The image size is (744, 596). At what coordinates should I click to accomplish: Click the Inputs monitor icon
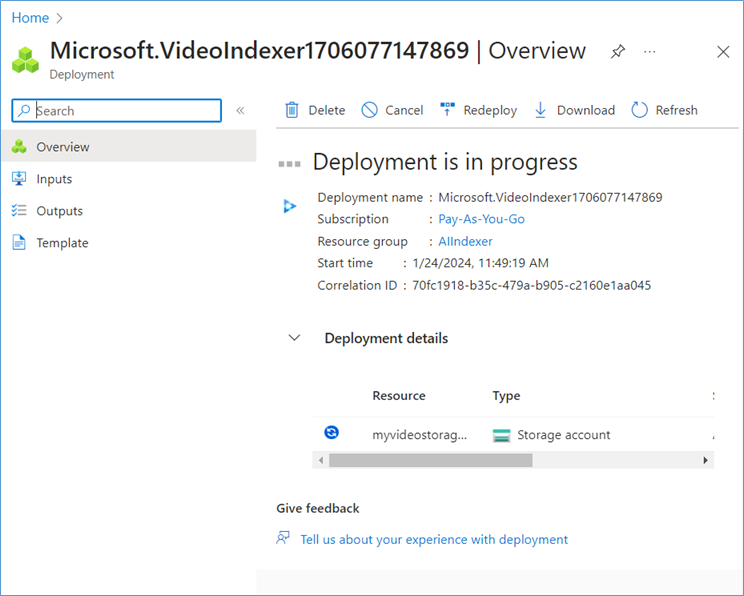19,178
